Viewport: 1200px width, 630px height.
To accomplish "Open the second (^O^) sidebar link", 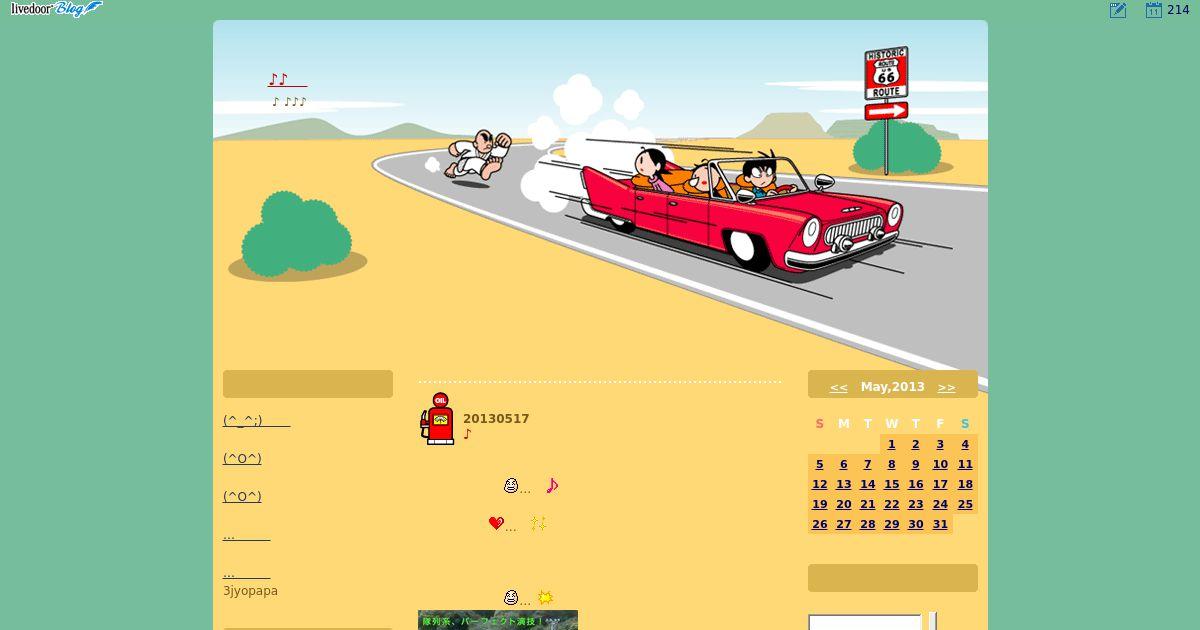I will (x=242, y=496).
